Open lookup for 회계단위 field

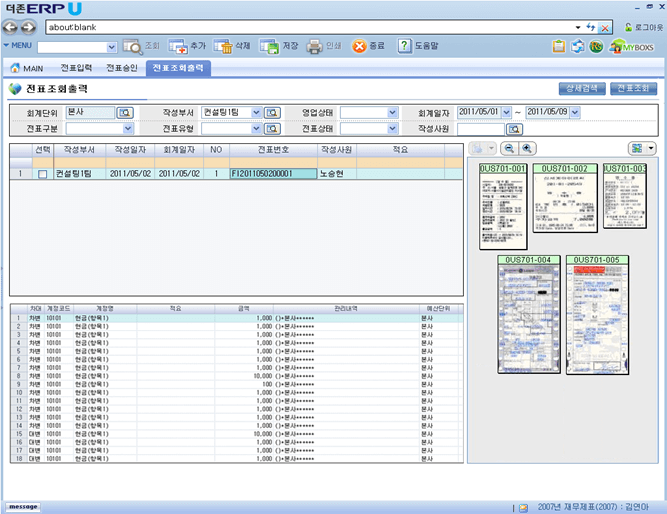coord(126,113)
